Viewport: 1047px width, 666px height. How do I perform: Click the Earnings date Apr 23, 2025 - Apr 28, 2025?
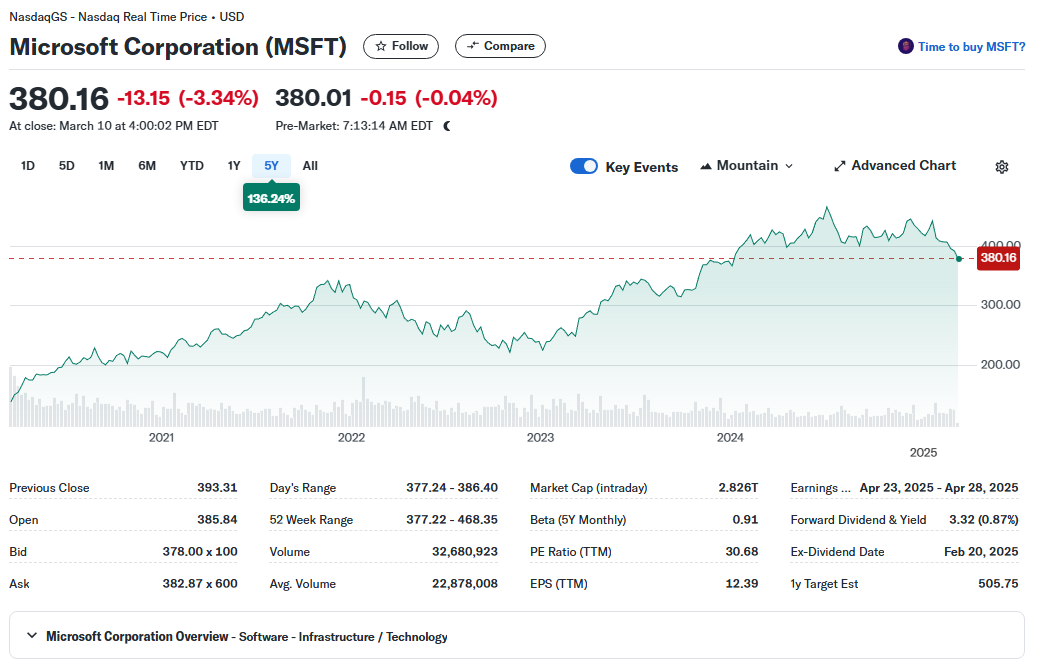[x=939, y=488]
